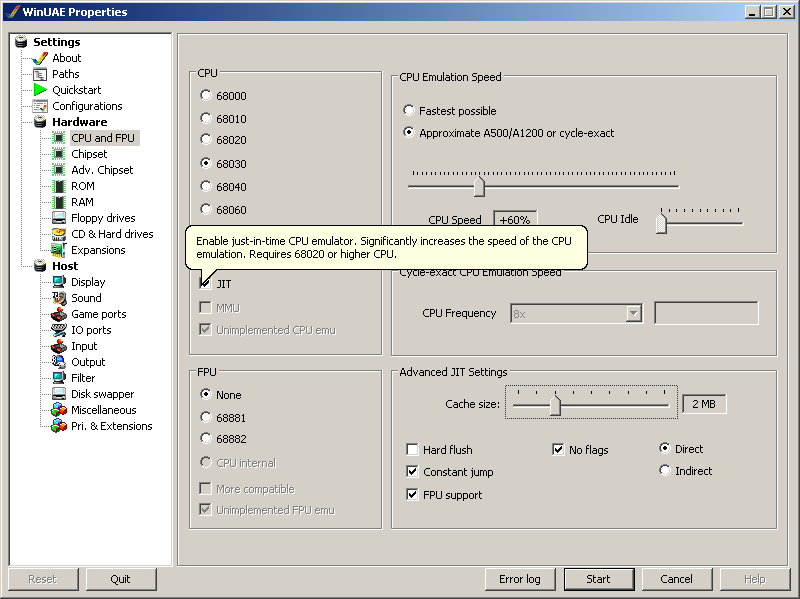Click the Expansions board icon
Viewport: 800px width, 599px height.
click(x=59, y=250)
